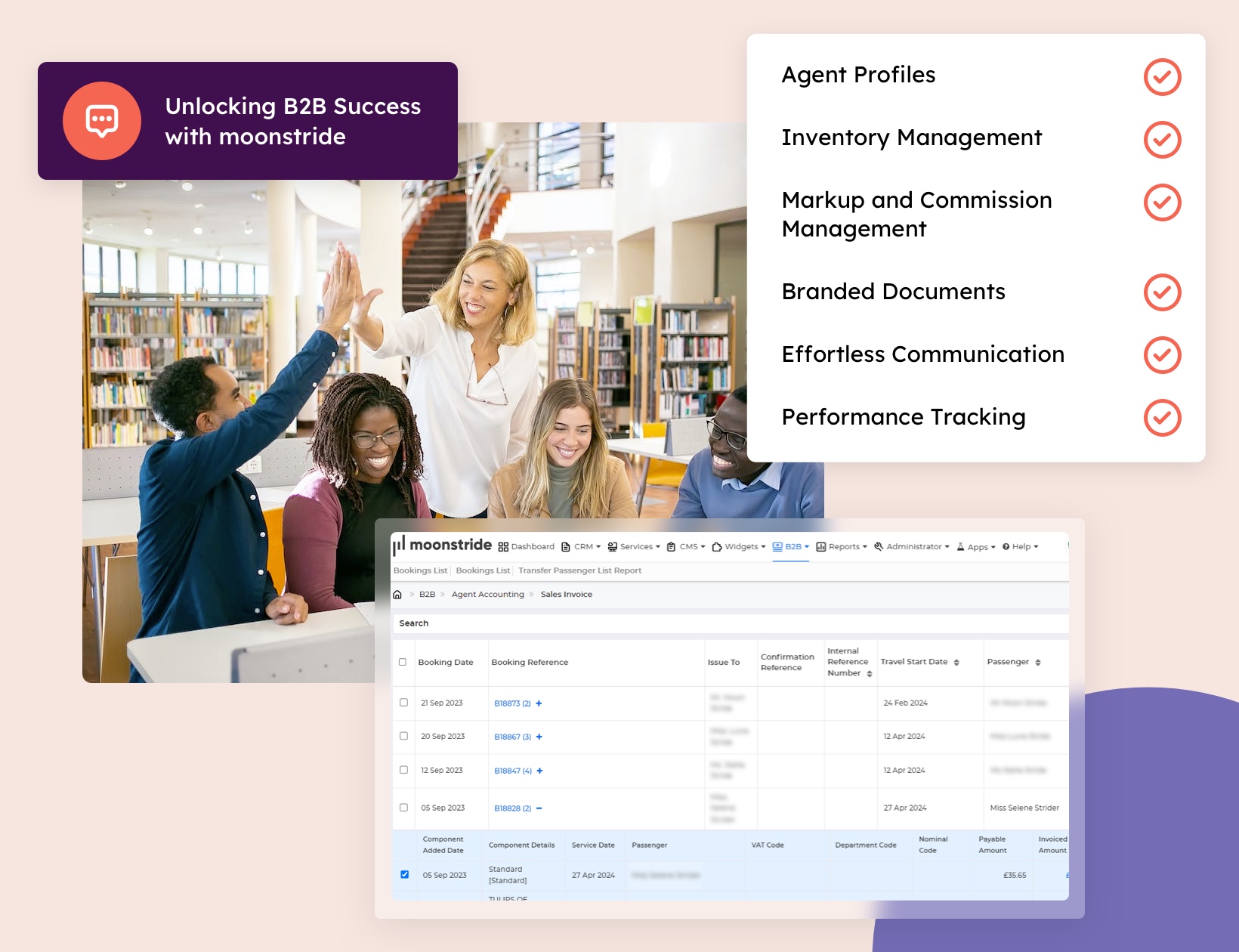1239x952 pixels.
Task: Open the Apps dropdown menu
Action: click(976, 547)
